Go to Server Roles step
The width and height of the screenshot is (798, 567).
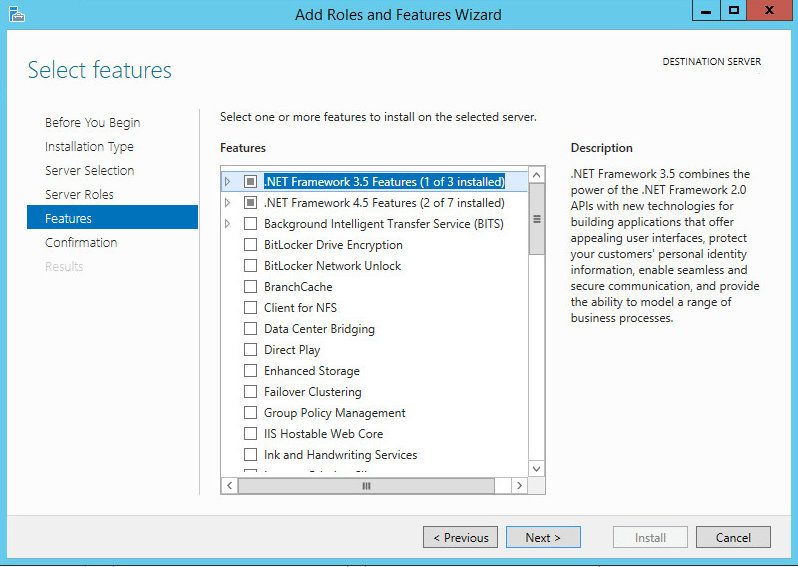coord(79,195)
